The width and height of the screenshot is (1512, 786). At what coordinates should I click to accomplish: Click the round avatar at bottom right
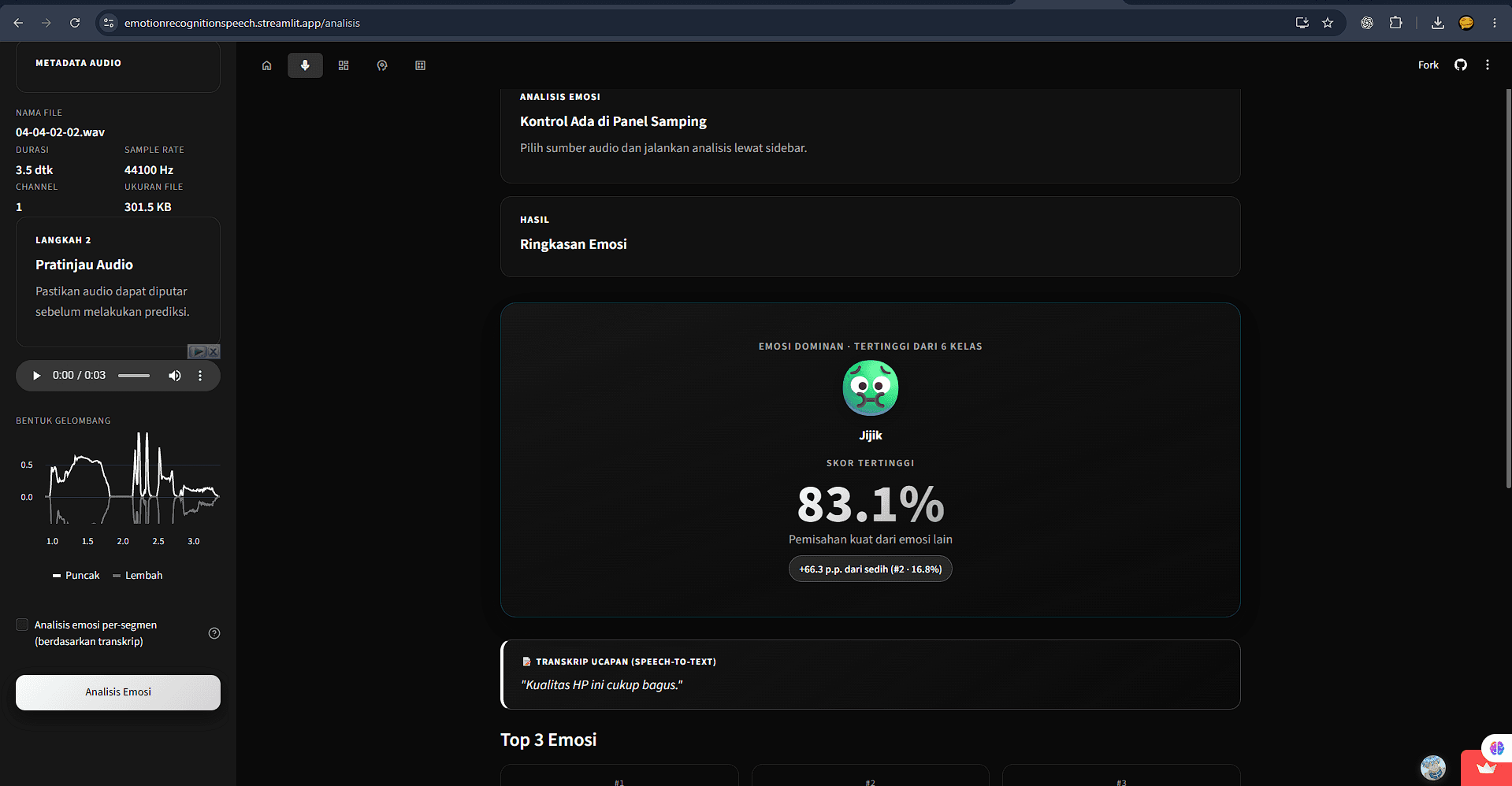coord(1433,767)
